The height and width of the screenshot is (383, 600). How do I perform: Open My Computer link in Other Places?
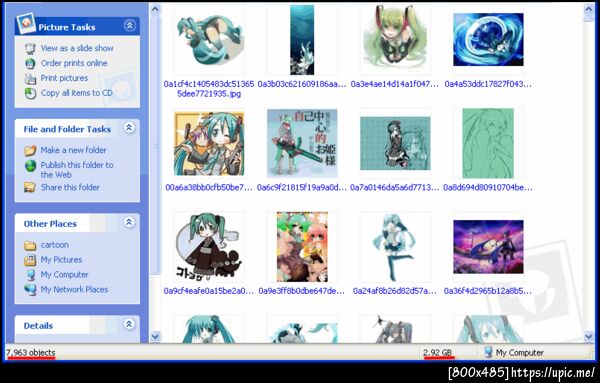(64, 275)
